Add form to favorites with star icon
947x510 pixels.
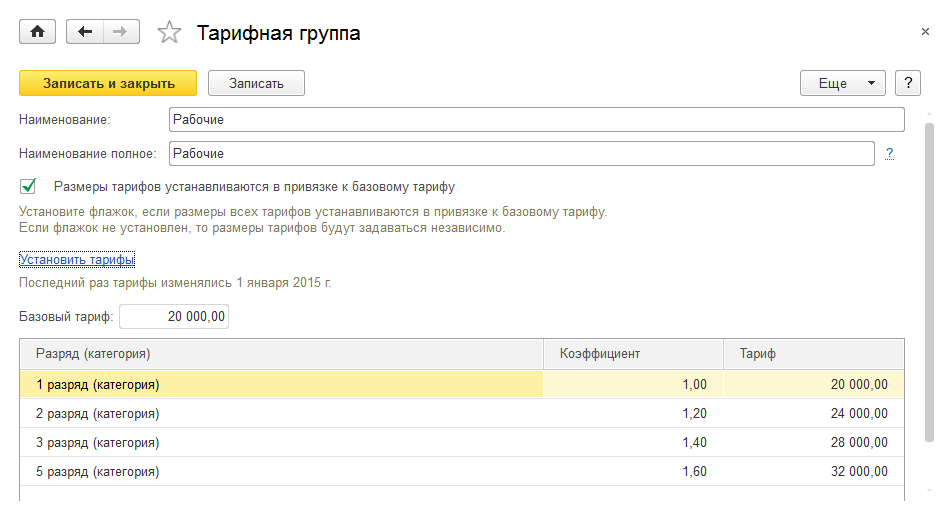(x=170, y=33)
